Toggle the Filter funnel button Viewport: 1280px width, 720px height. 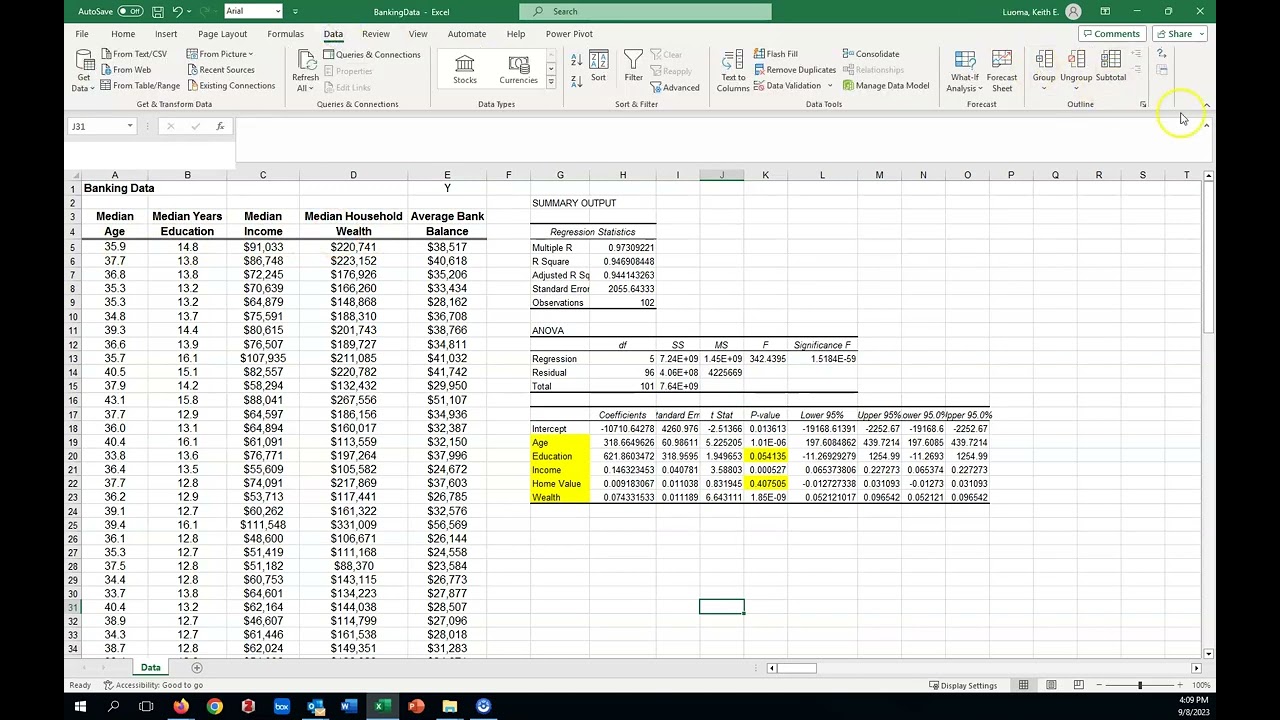(633, 66)
